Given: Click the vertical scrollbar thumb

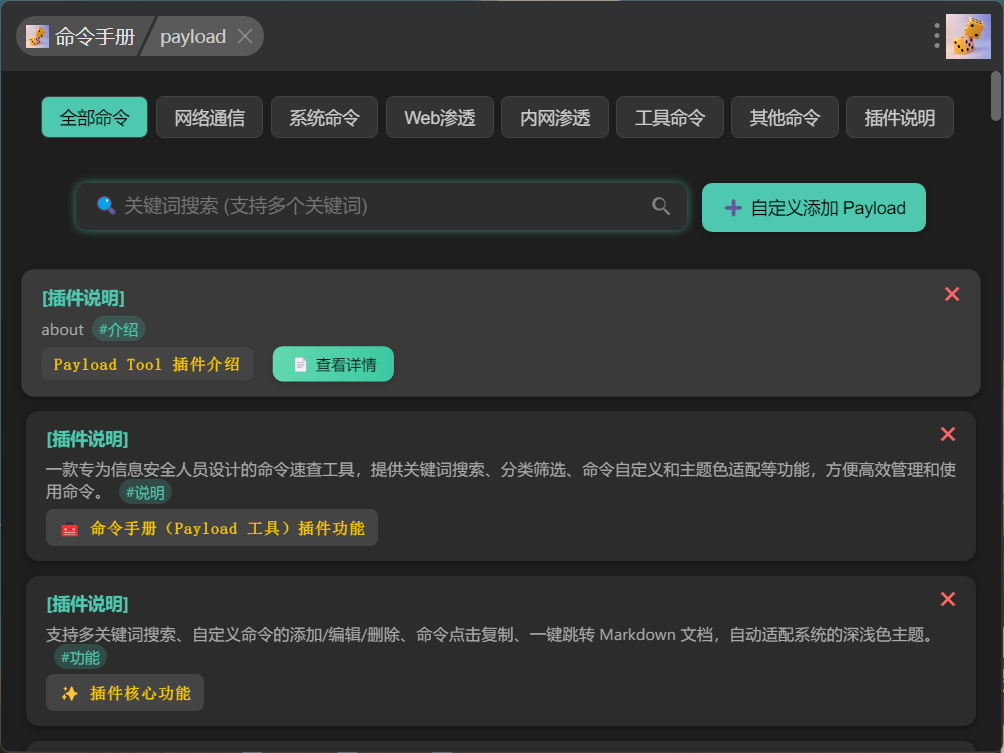Looking at the screenshot, I should (x=996, y=96).
